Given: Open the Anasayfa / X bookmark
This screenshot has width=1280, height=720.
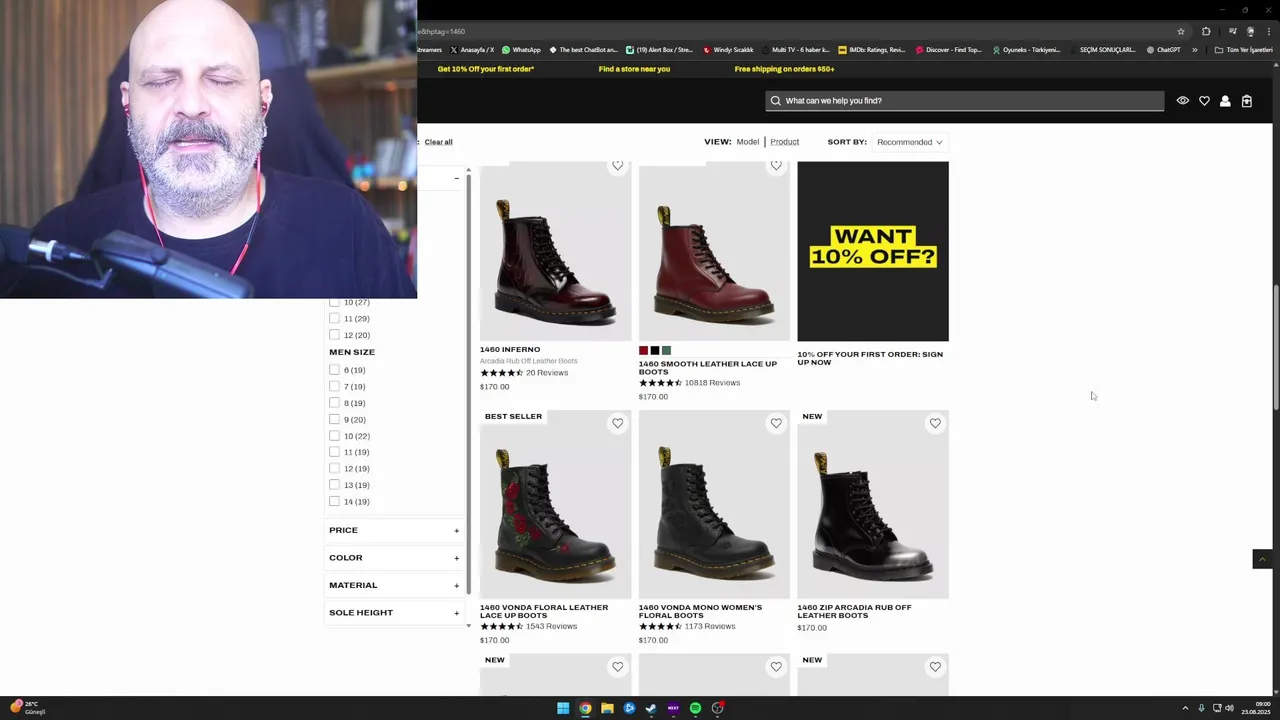Looking at the screenshot, I should pyautogui.click(x=472, y=50).
